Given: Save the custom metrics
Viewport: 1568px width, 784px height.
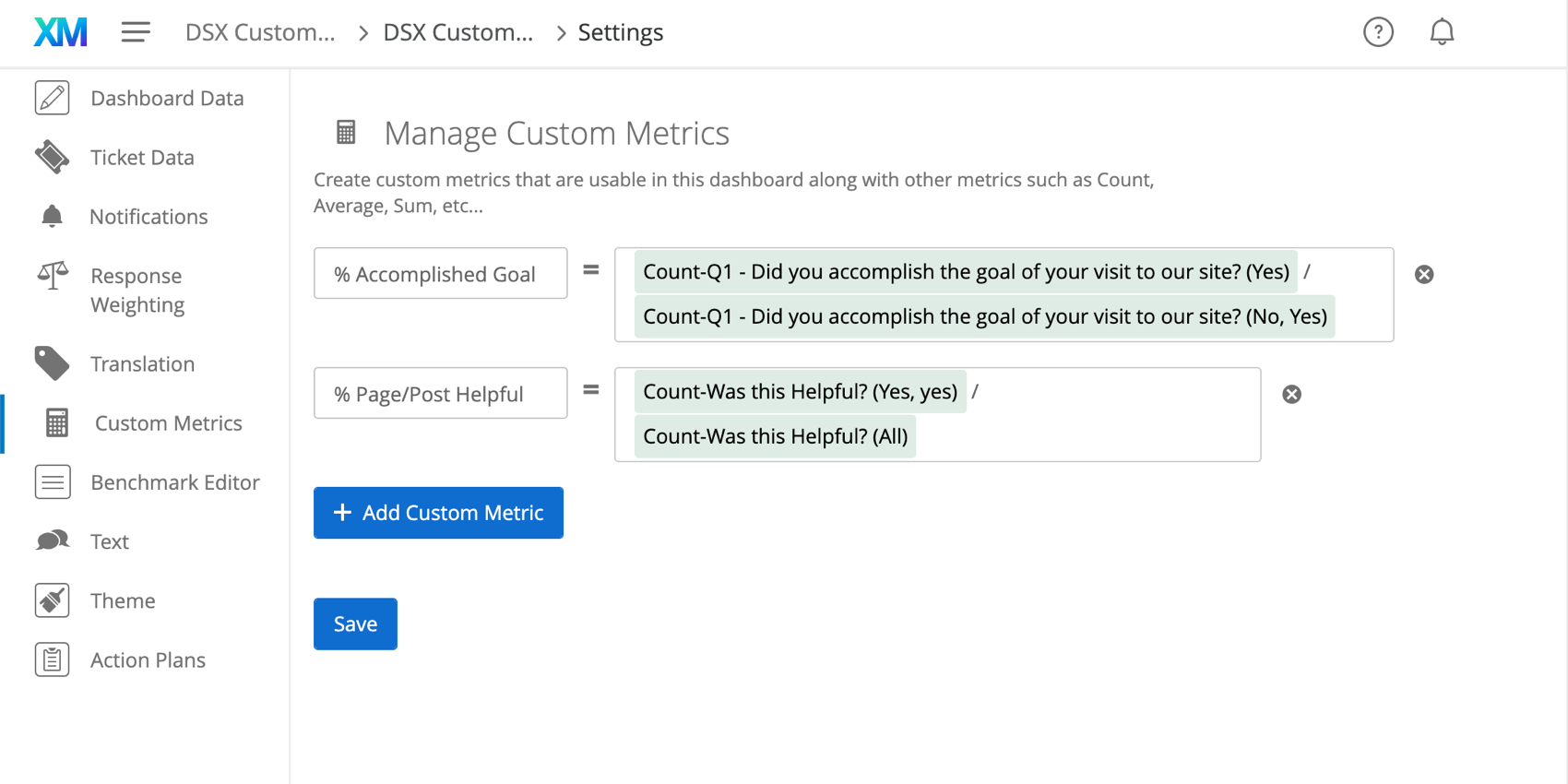Looking at the screenshot, I should pos(355,624).
